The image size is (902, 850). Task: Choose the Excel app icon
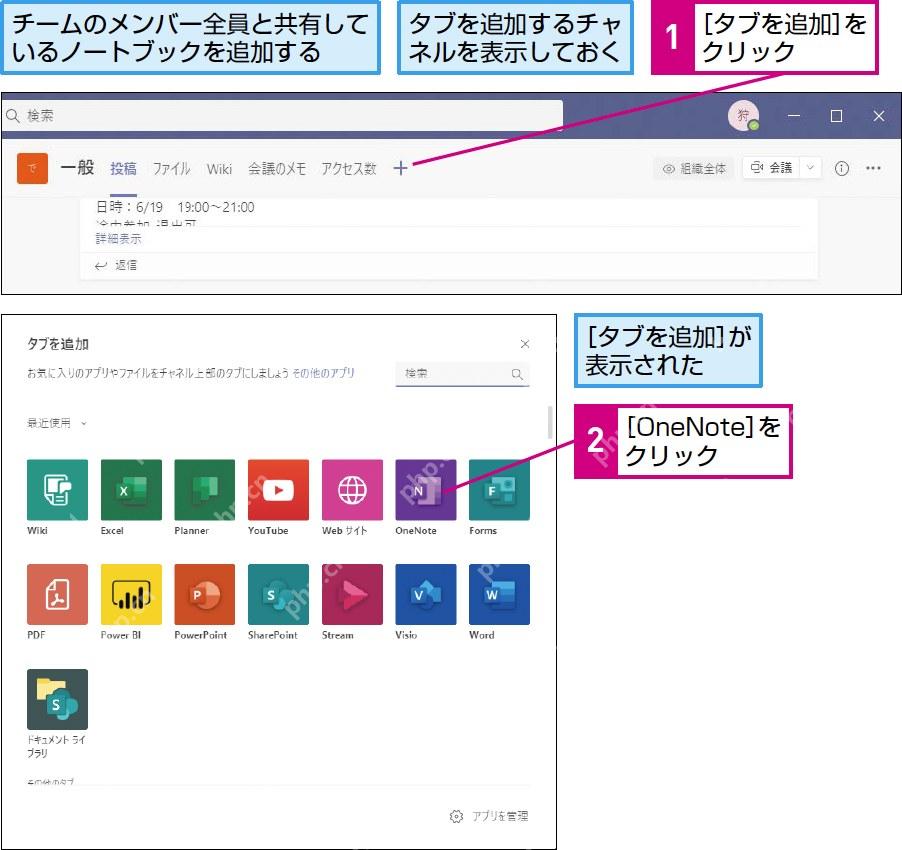tap(131, 490)
